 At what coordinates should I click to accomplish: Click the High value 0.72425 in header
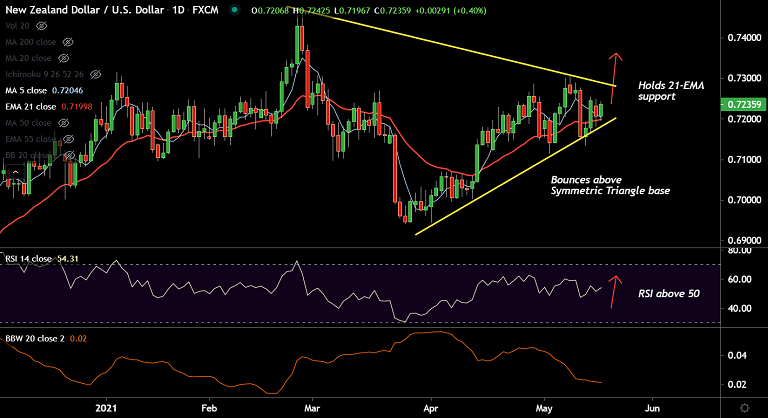tap(313, 10)
